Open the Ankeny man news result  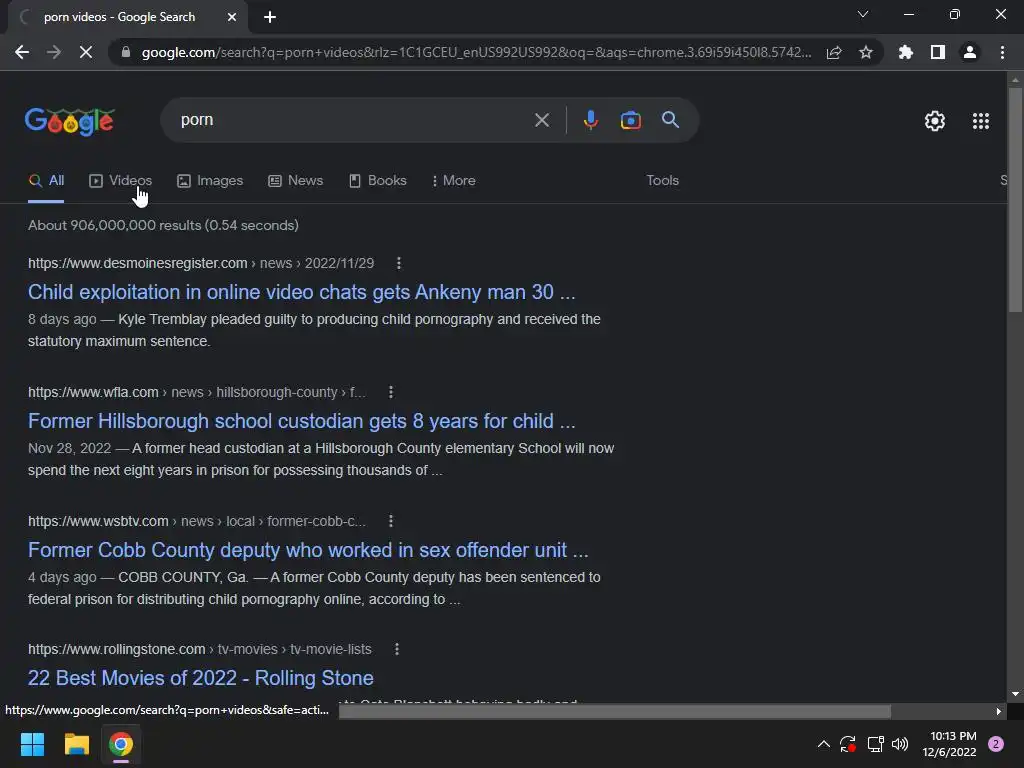pos(302,292)
